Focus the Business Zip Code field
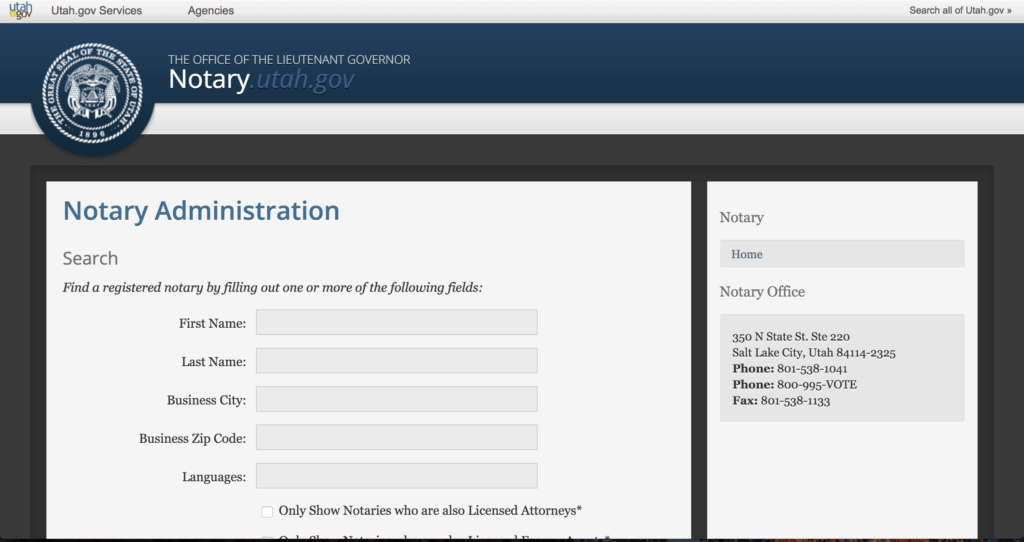1024x542 pixels. (396, 438)
